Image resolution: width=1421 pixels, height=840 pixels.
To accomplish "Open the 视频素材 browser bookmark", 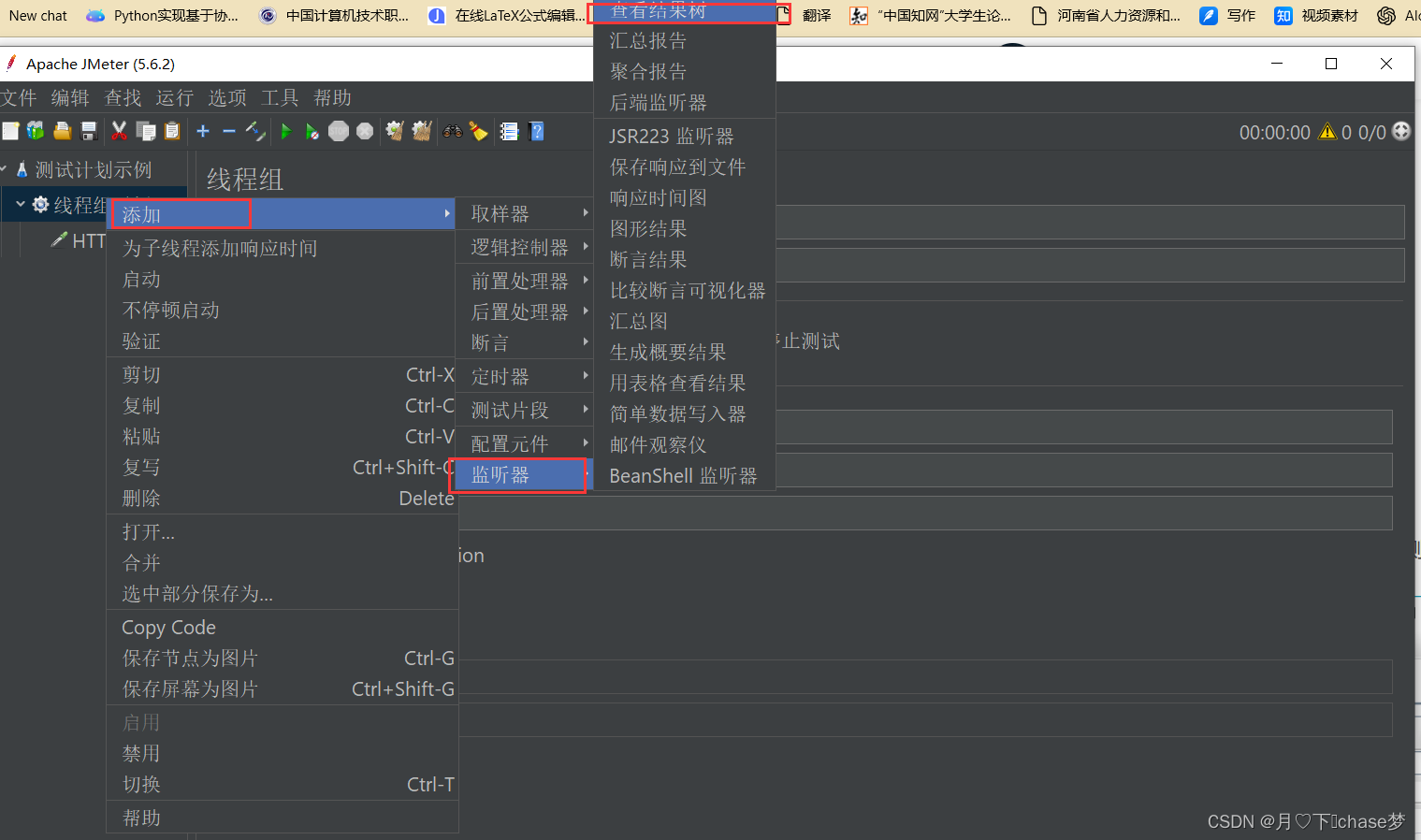I will [x=1317, y=15].
